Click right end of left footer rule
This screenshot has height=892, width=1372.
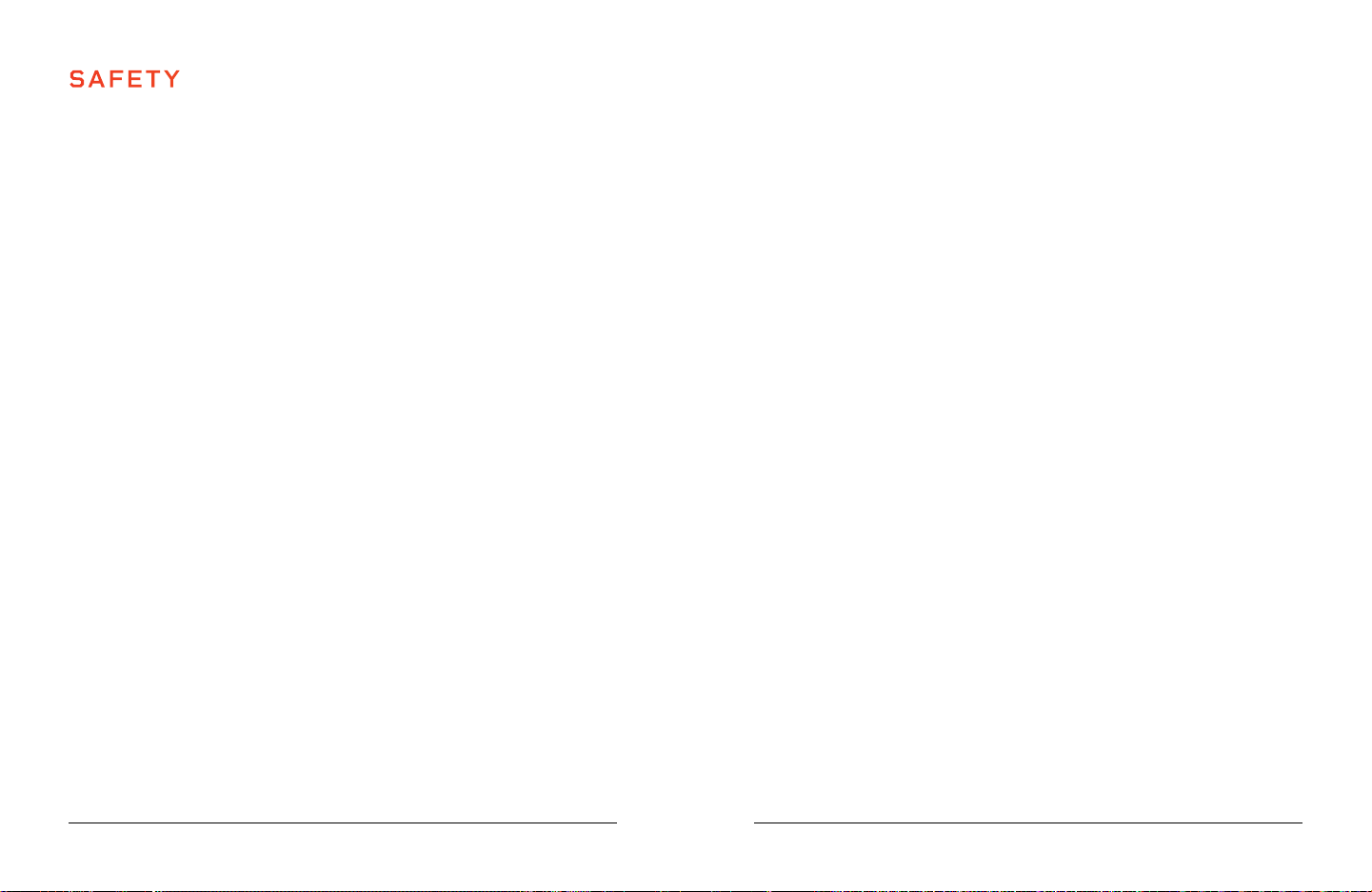point(614,823)
